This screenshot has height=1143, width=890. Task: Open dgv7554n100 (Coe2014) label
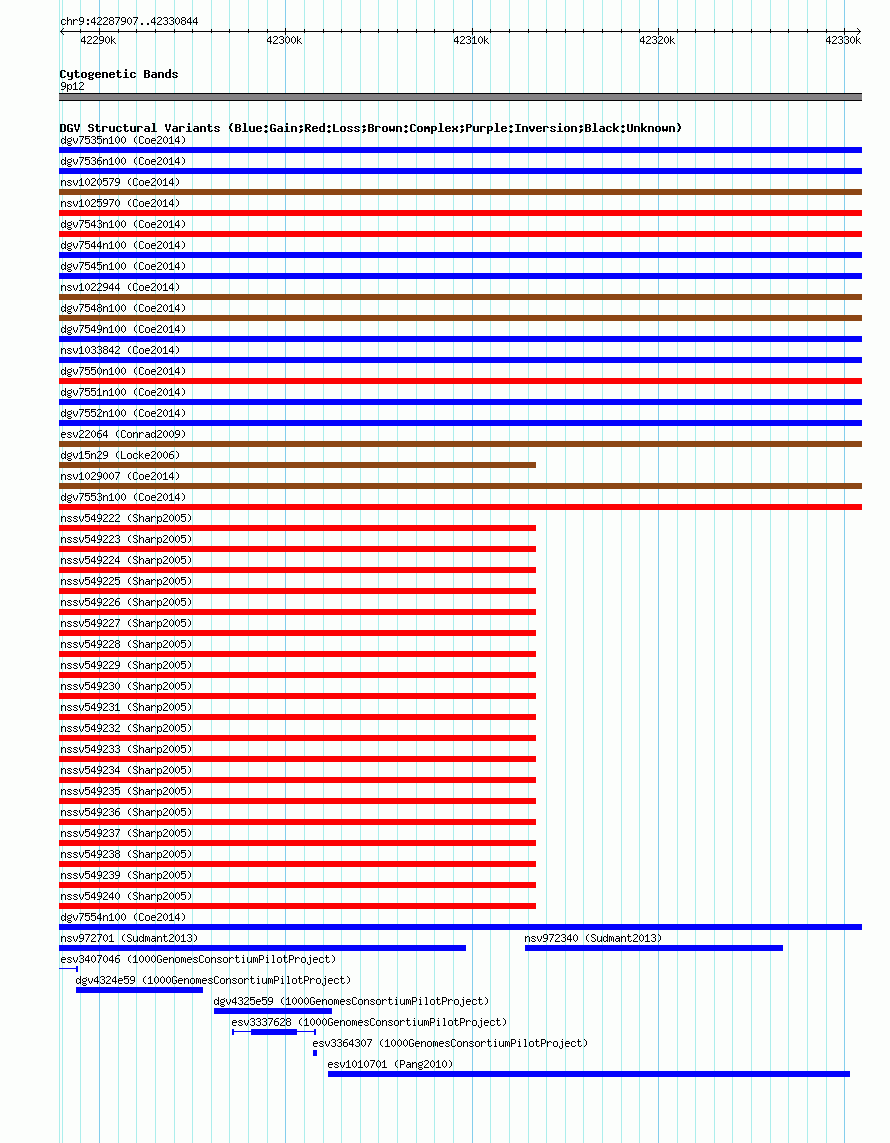[123, 917]
